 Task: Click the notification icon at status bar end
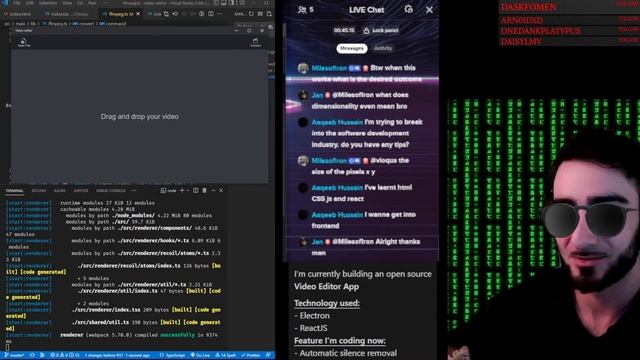tap(269, 356)
